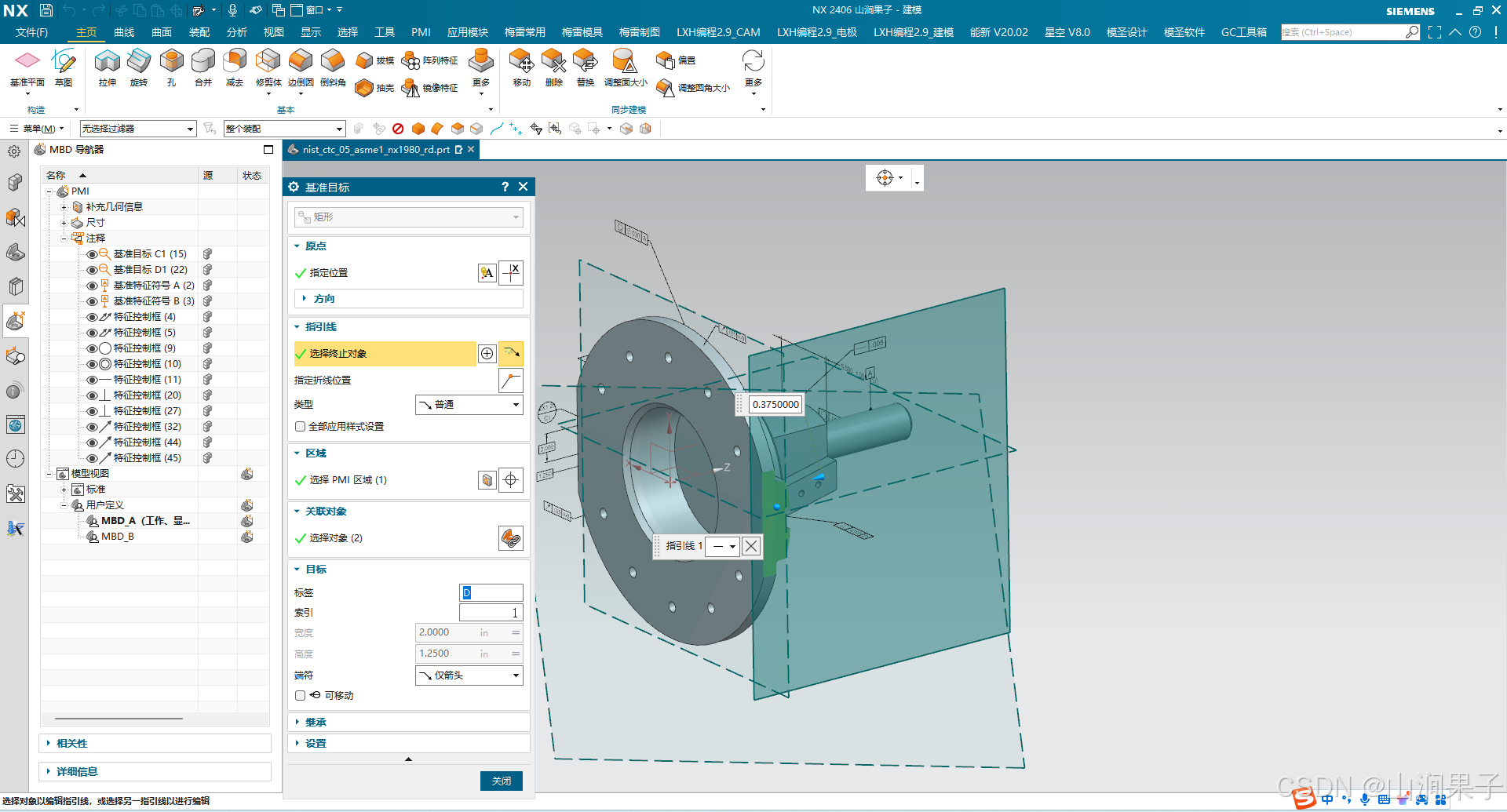Screen dimensions: 1507x812
Task: Open the 基准平面 datum plane tool
Action: tap(27, 67)
